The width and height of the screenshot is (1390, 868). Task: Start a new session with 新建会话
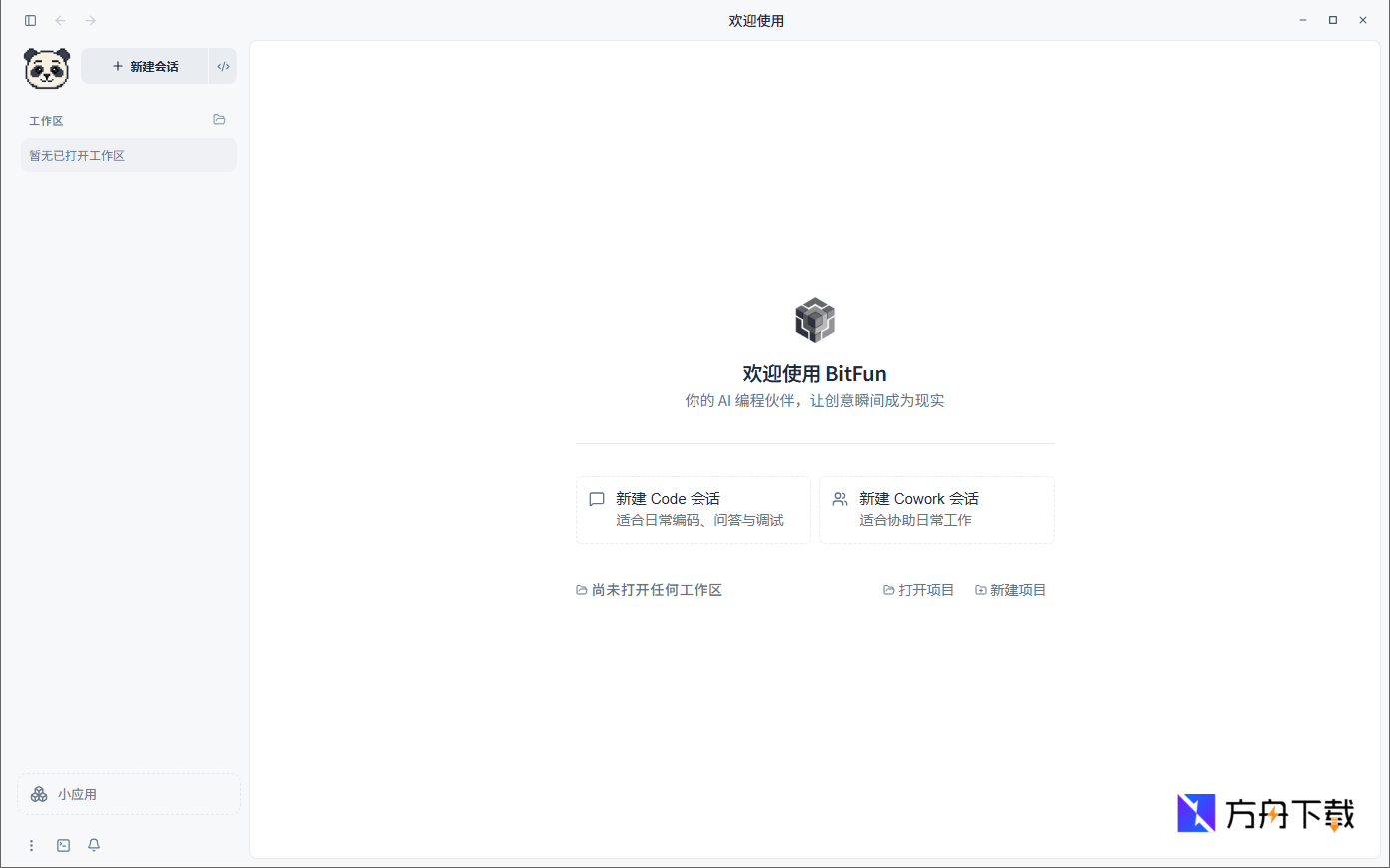(144, 66)
